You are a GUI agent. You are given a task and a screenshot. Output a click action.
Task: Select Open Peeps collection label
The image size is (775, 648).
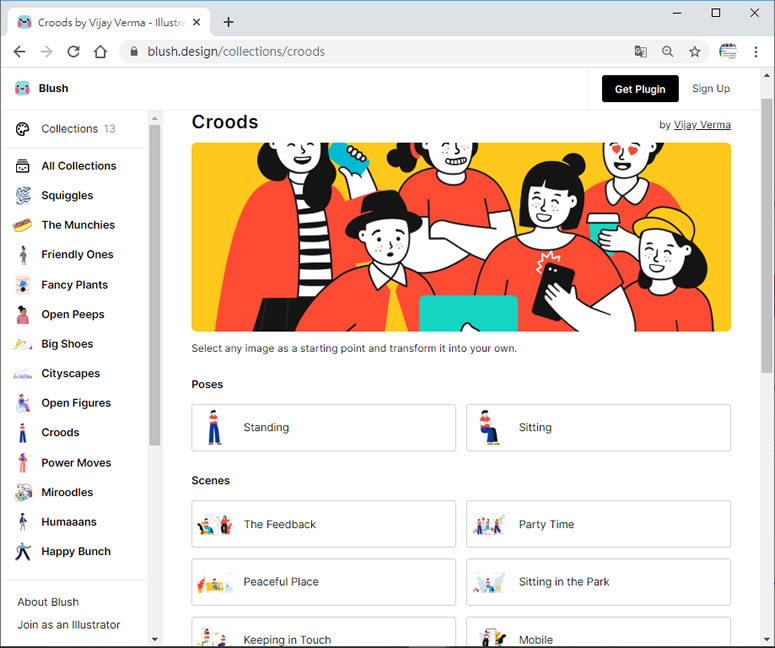(x=73, y=314)
